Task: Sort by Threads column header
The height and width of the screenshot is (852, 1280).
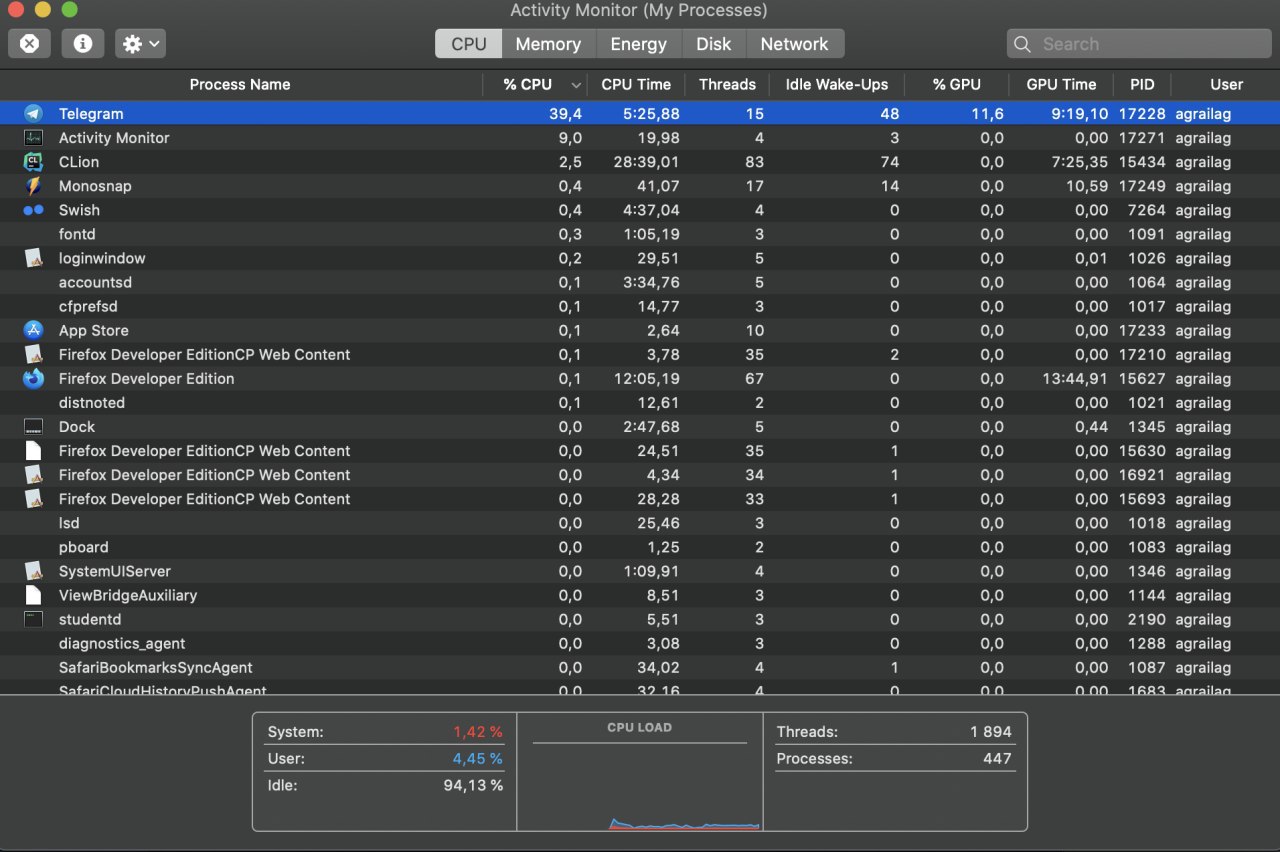Action: 727,85
